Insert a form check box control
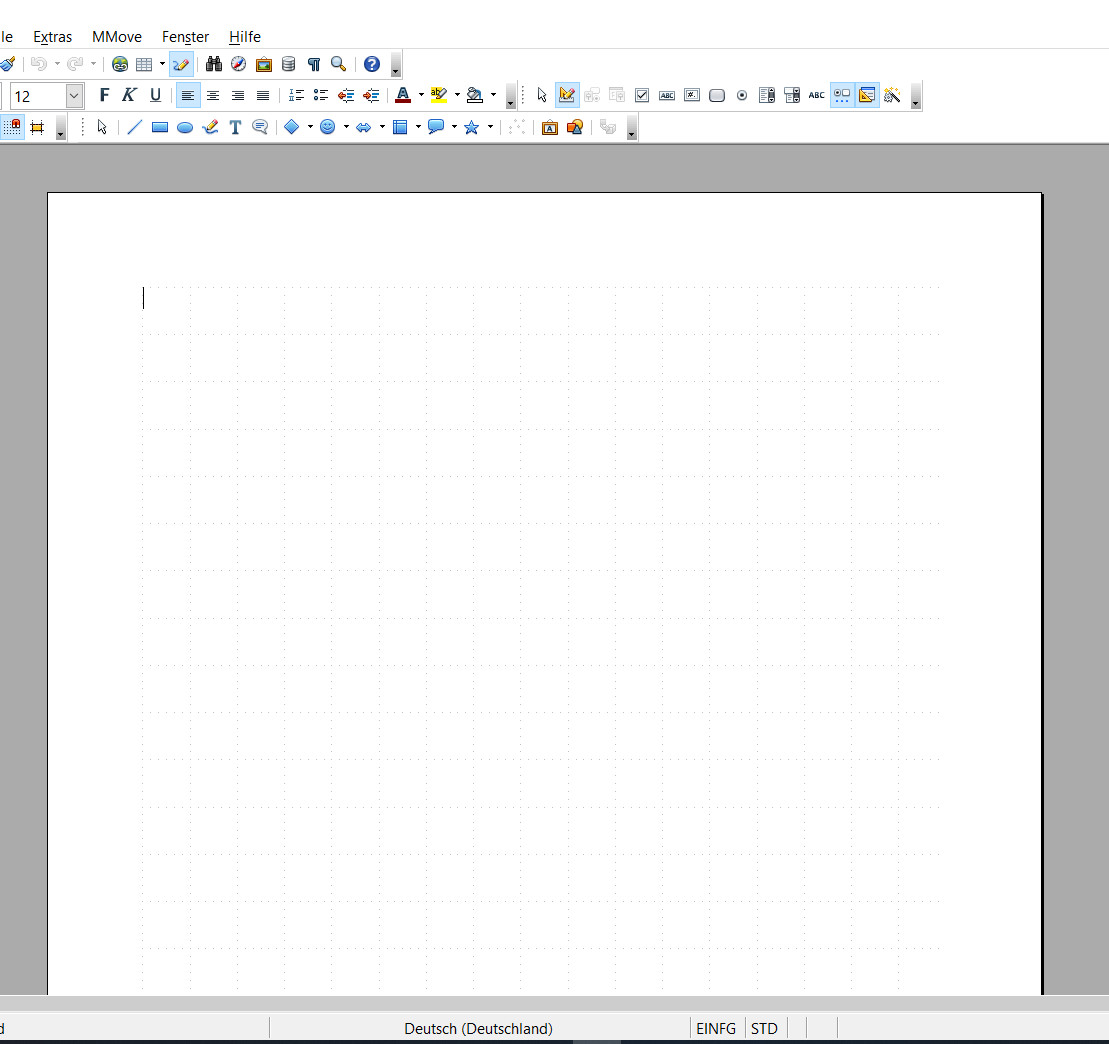Viewport: 1109px width, 1044px height. point(642,95)
